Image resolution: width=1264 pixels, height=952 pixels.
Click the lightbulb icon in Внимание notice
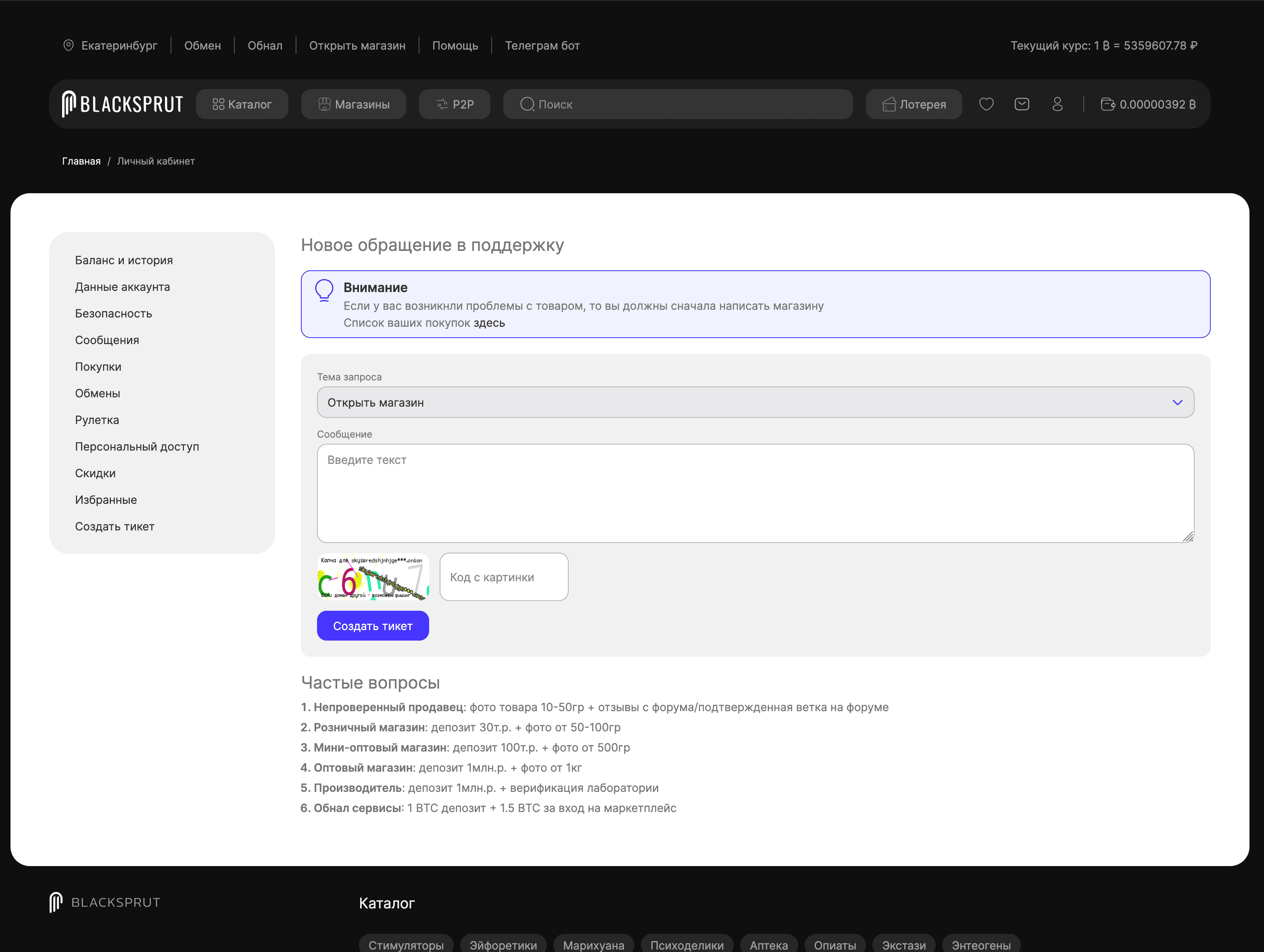coord(324,290)
